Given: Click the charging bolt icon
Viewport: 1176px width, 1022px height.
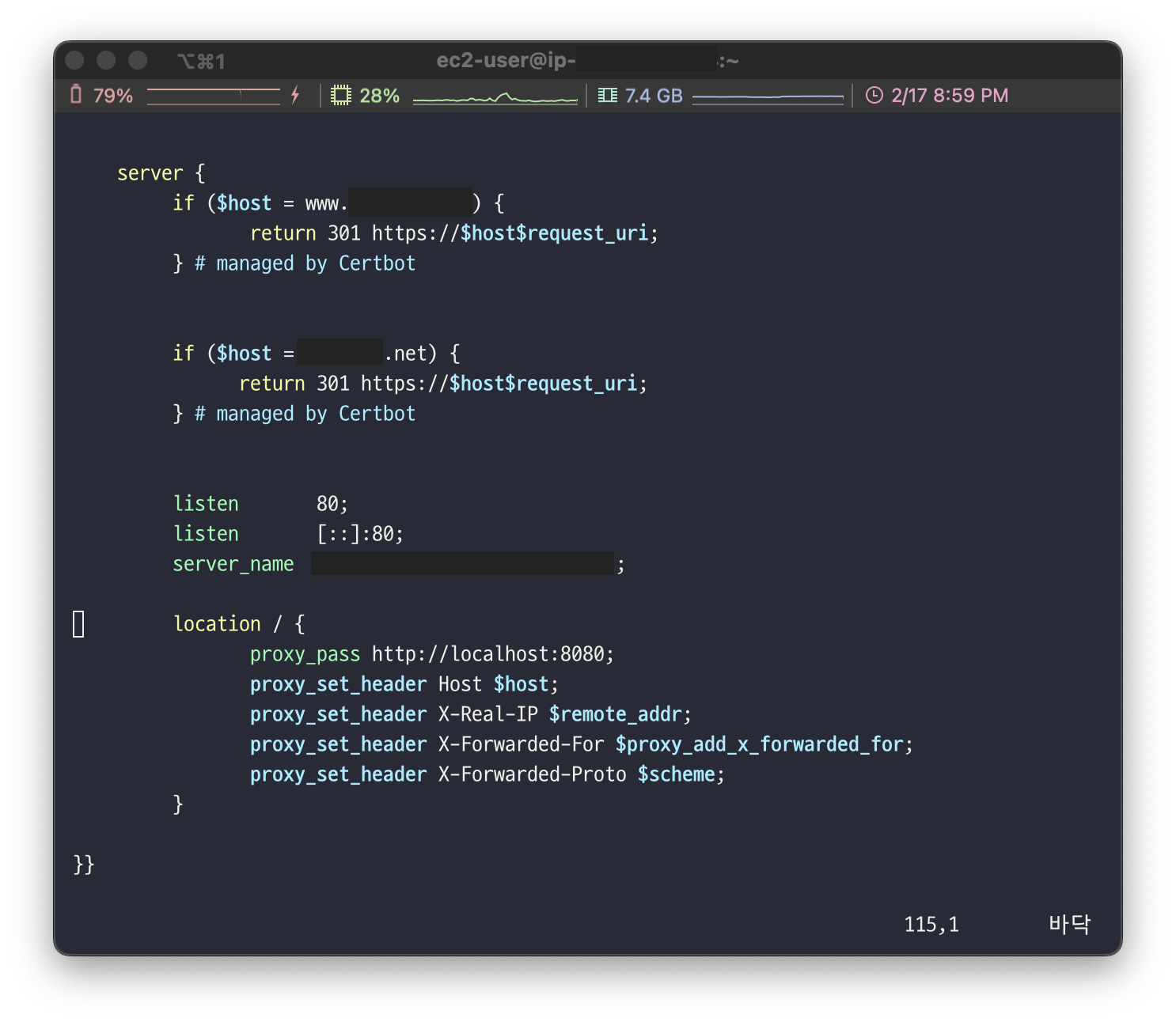Looking at the screenshot, I should click(295, 95).
